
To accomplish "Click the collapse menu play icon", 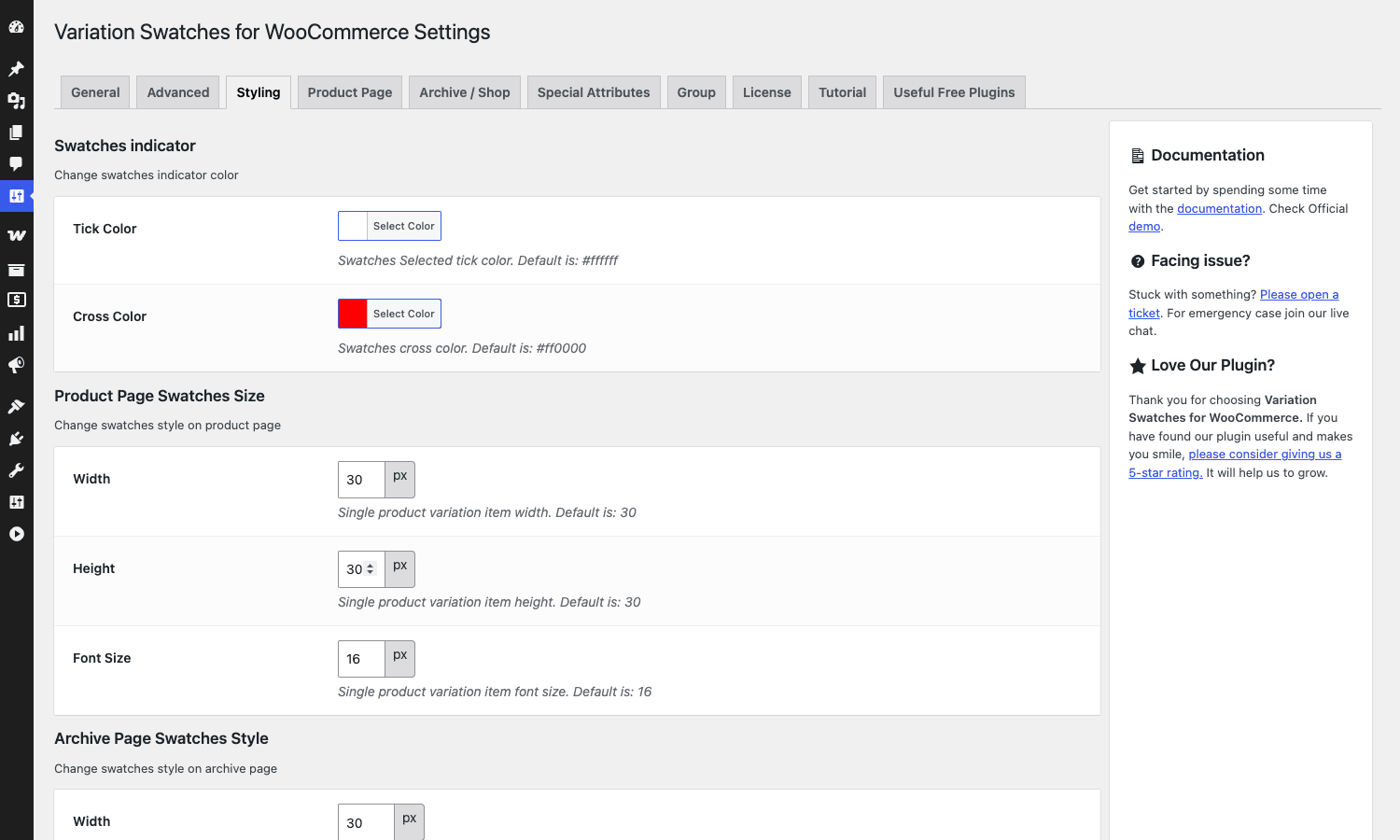I will 16,534.
